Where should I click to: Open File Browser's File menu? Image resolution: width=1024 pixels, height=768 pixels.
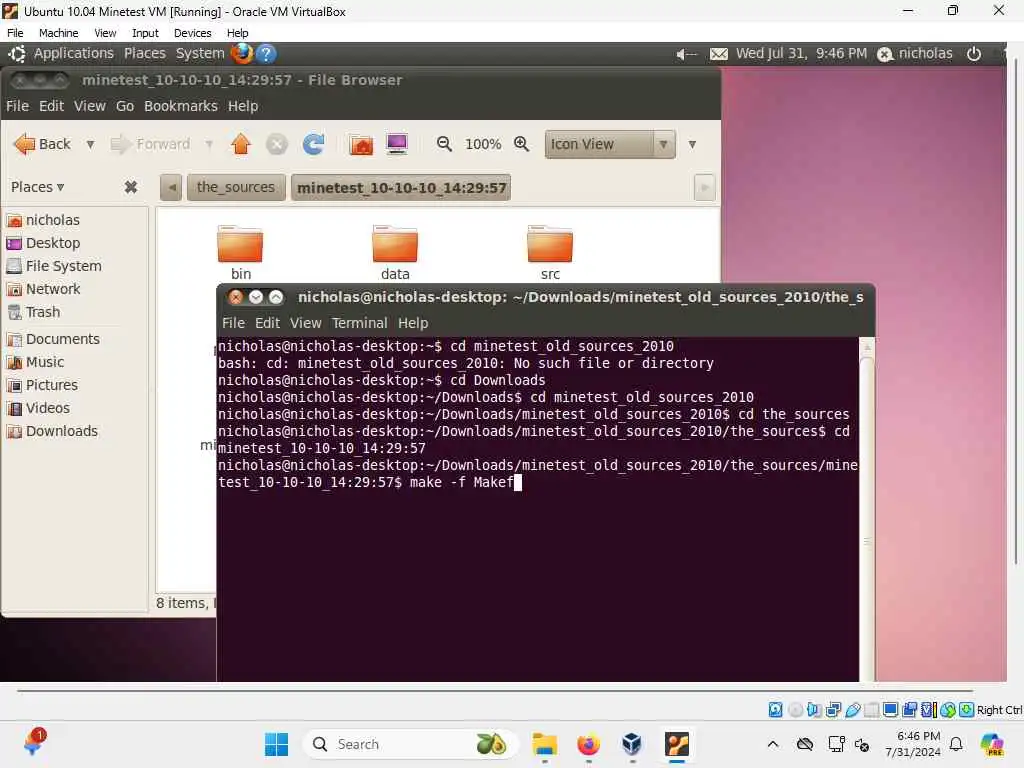(17, 106)
